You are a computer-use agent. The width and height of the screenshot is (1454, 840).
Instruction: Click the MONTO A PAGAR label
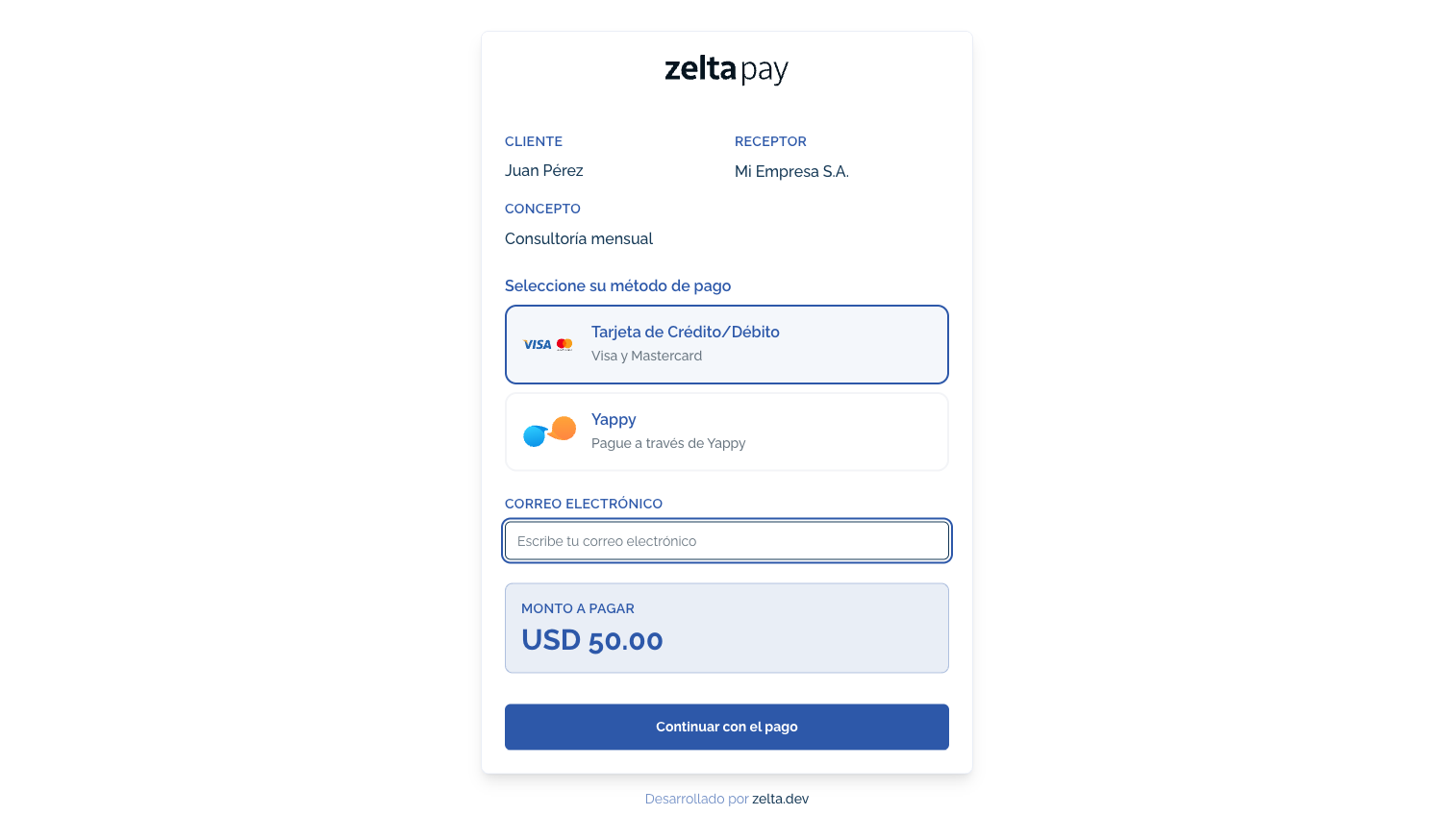577,608
